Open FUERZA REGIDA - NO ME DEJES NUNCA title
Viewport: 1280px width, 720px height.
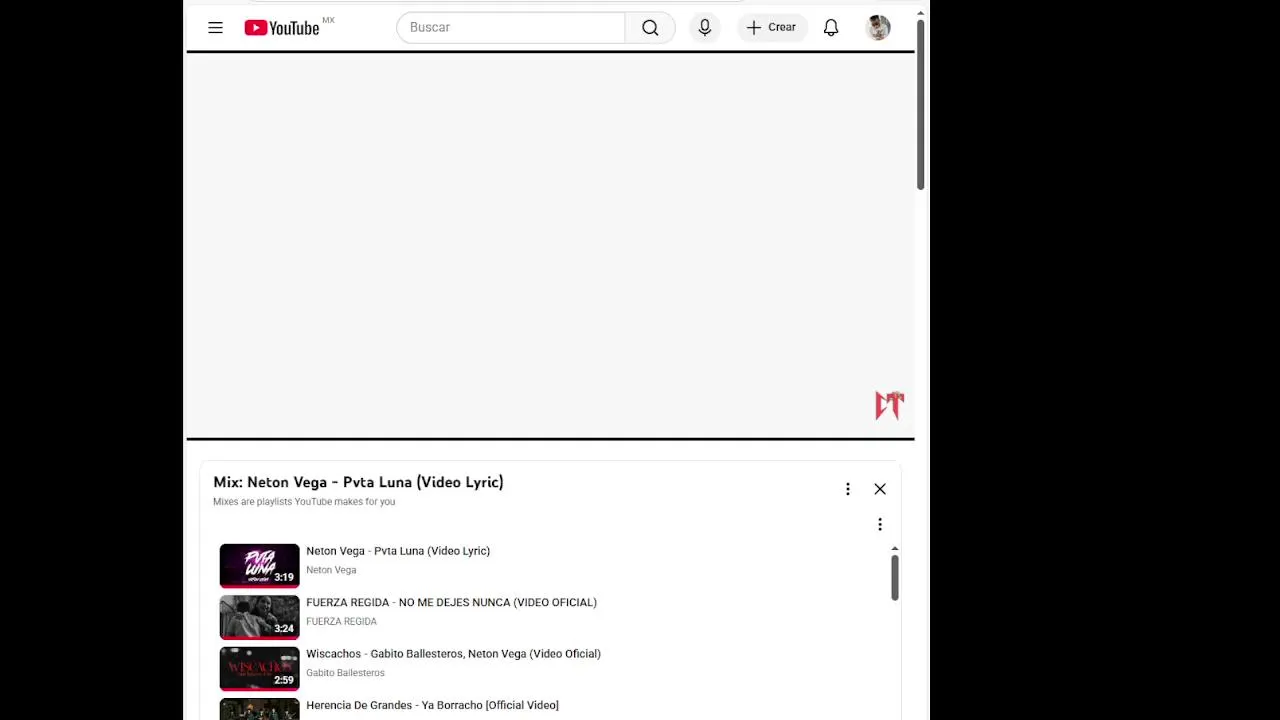click(x=451, y=602)
